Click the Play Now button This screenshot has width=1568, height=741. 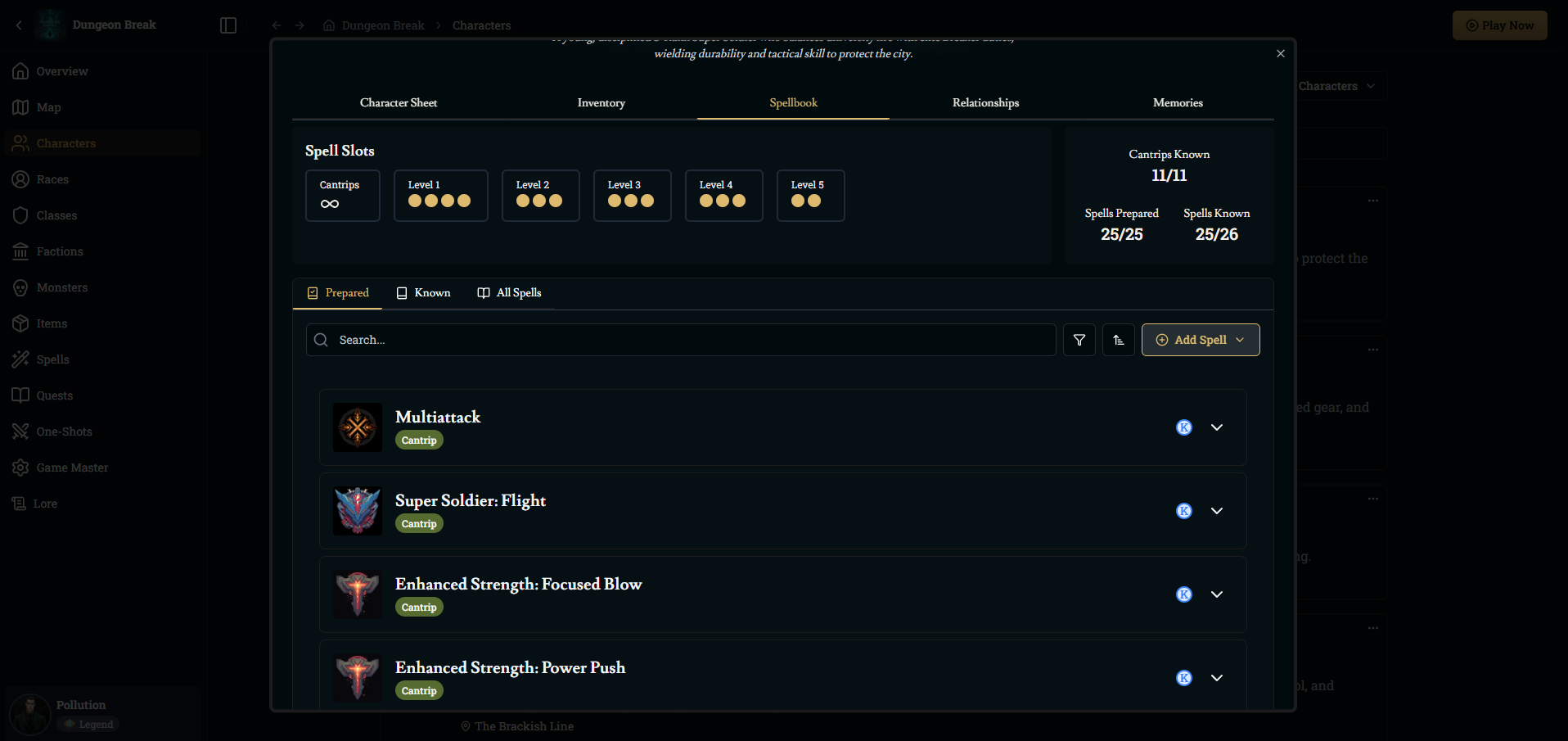click(1499, 25)
